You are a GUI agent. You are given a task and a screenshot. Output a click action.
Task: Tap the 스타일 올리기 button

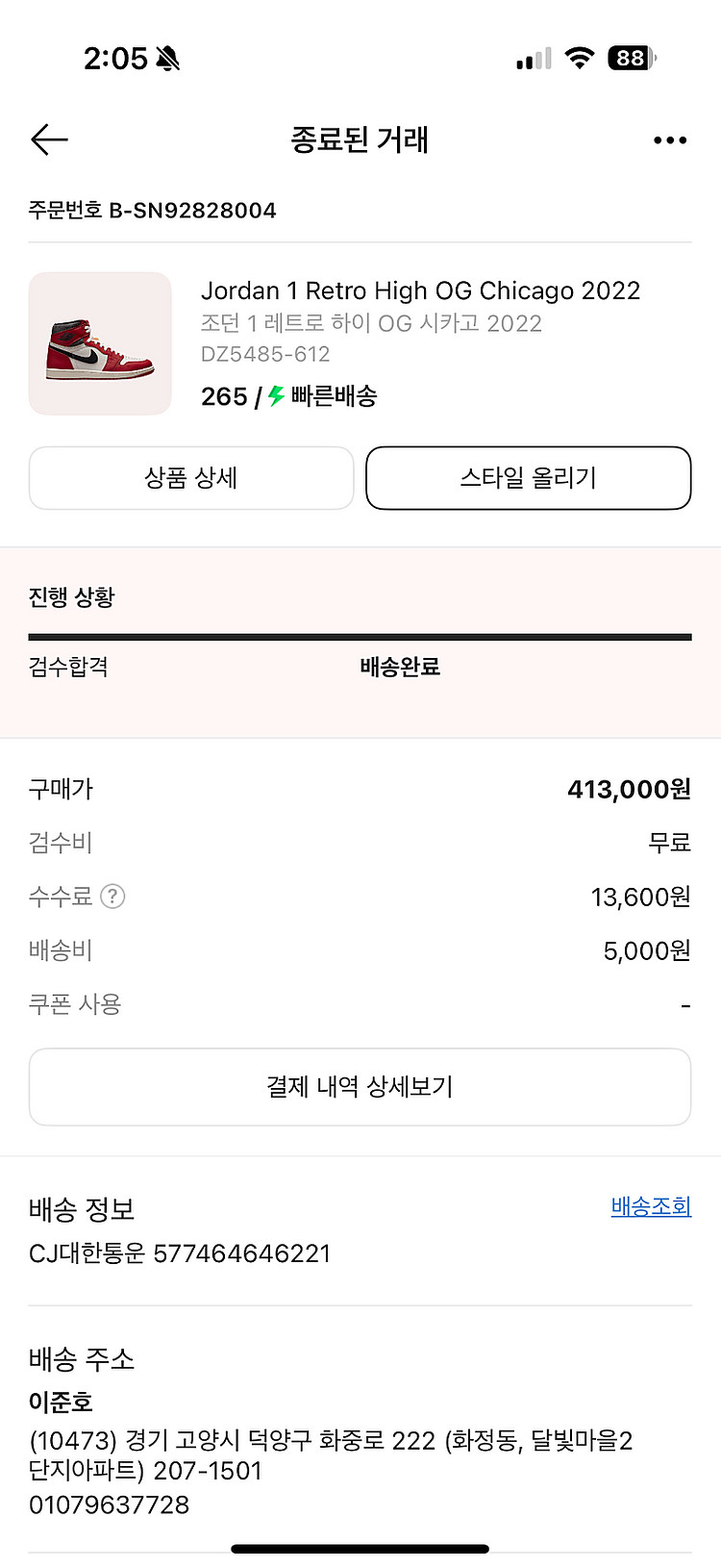coord(529,478)
